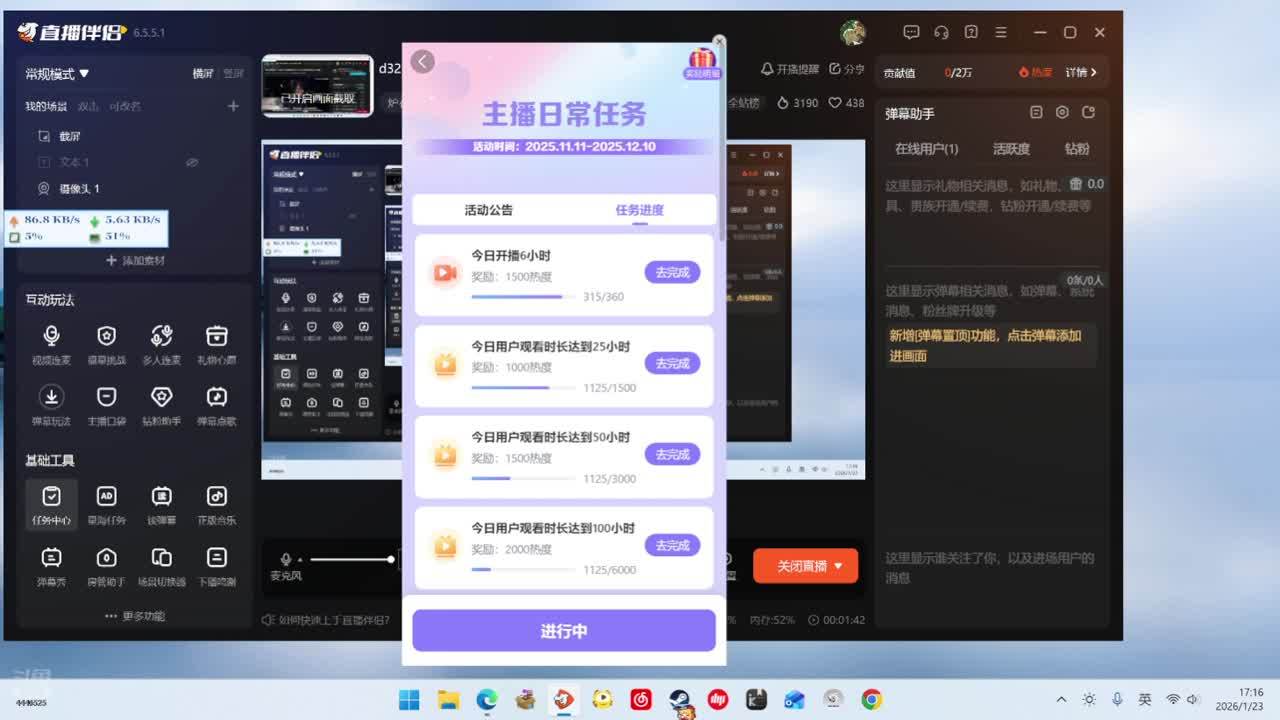Toggle visibility of the 文本 1 source

[192, 162]
